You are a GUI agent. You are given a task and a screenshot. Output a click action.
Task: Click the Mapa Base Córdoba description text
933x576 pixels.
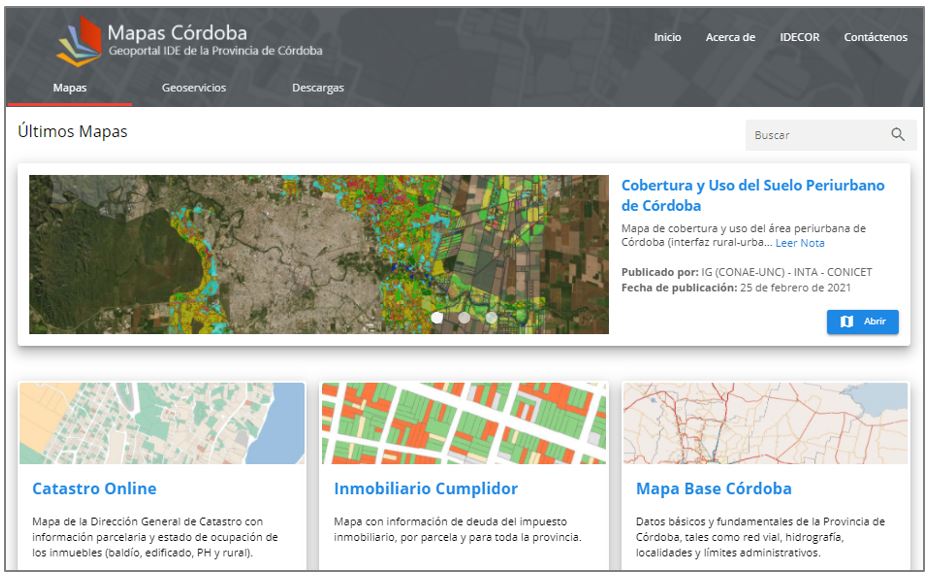coord(760,537)
